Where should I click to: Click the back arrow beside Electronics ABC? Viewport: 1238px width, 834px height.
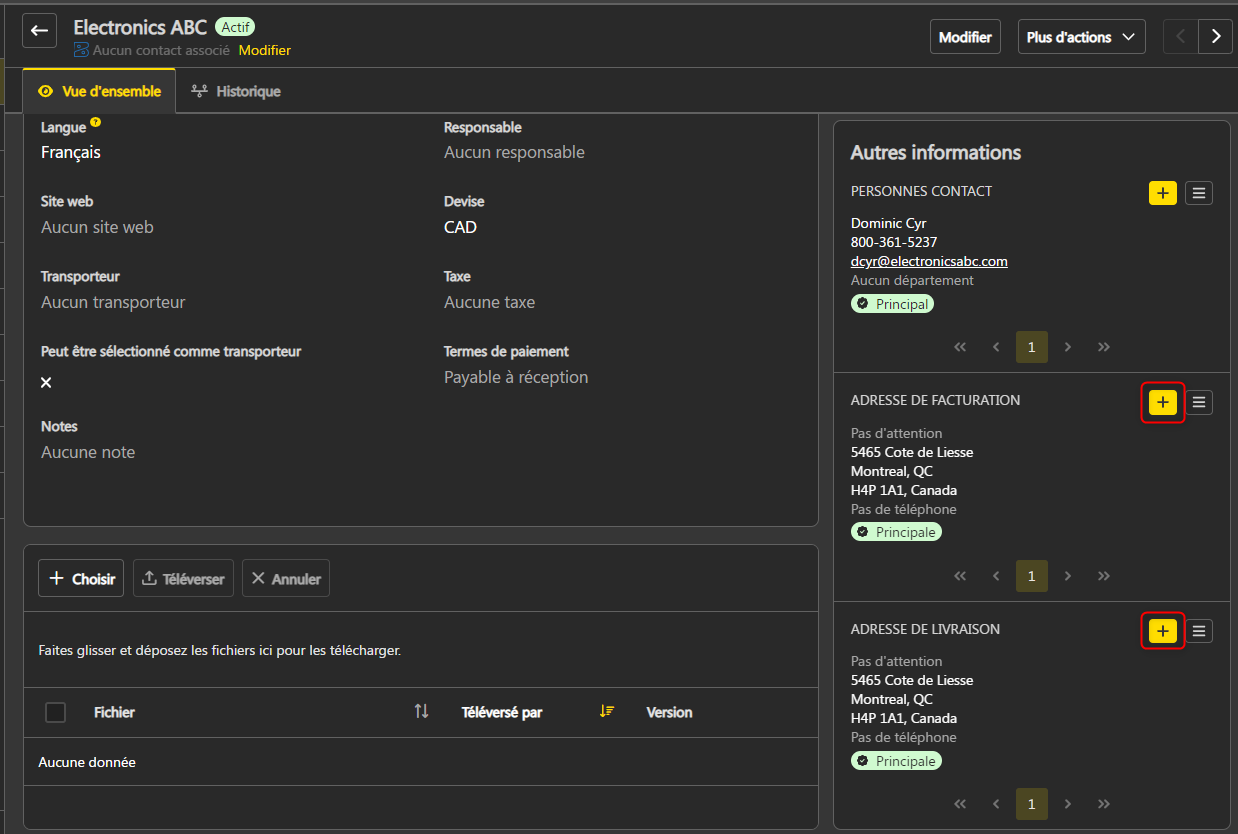(39, 30)
